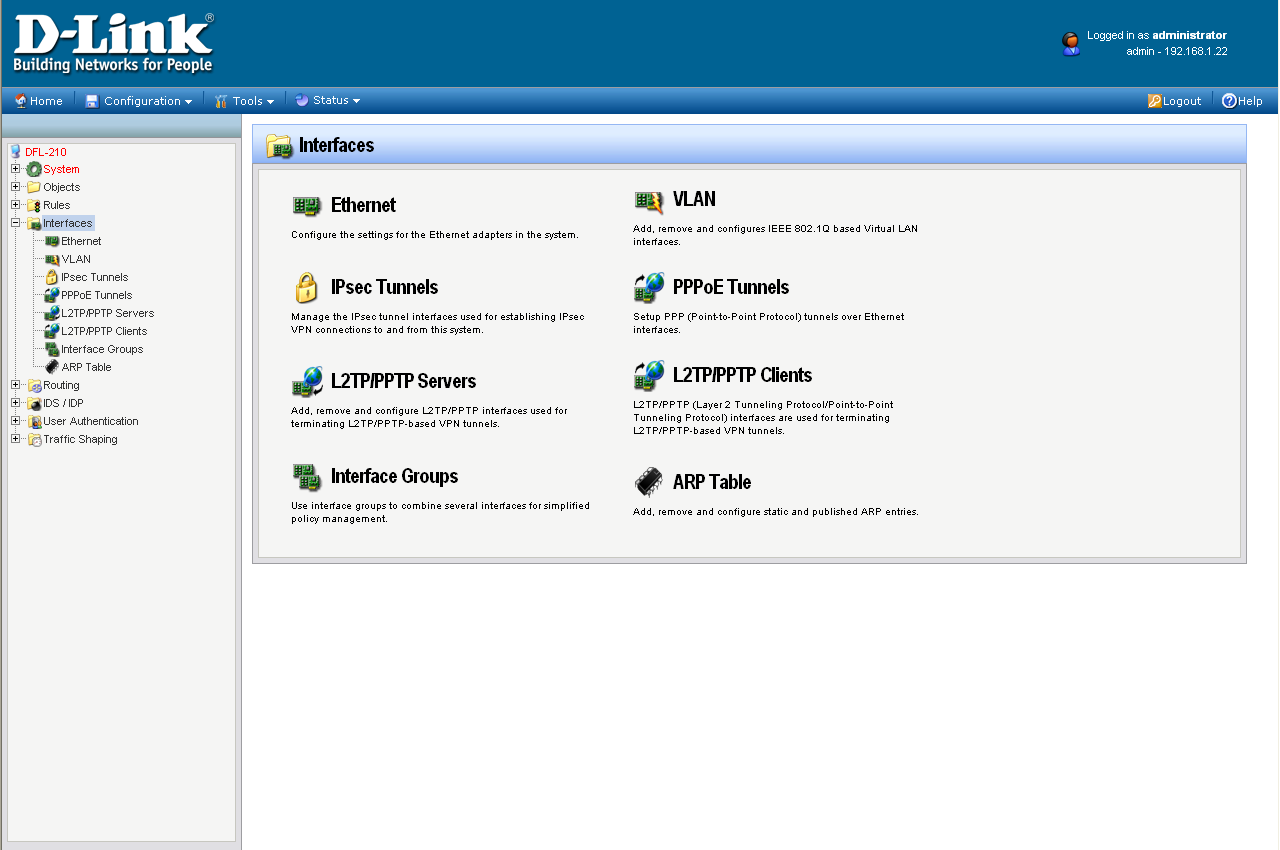Click the IPsec Tunnels padlock icon

pyautogui.click(x=306, y=288)
